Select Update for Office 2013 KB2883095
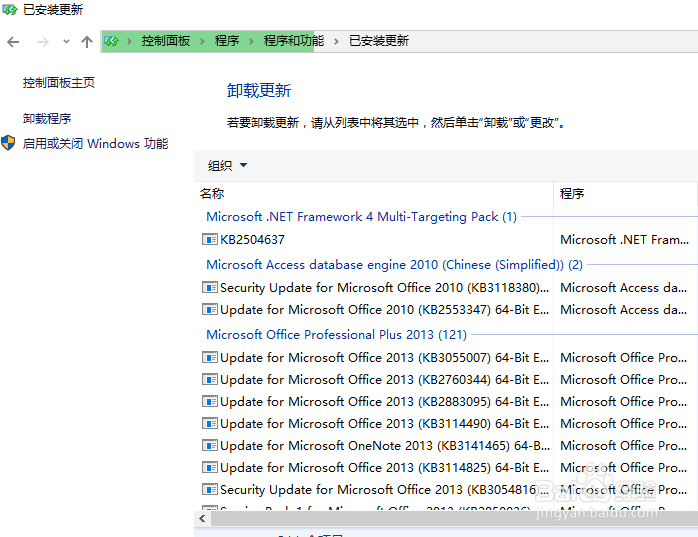698x537 pixels. click(x=384, y=402)
